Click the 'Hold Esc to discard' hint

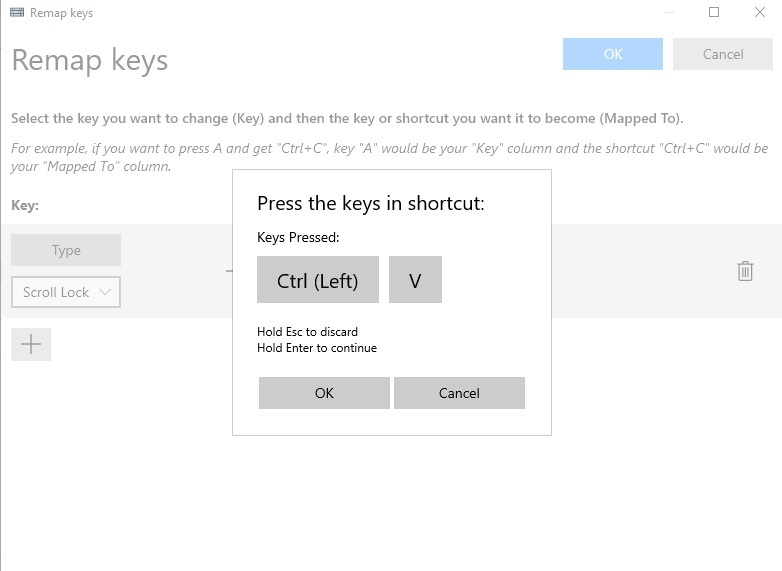point(307,332)
